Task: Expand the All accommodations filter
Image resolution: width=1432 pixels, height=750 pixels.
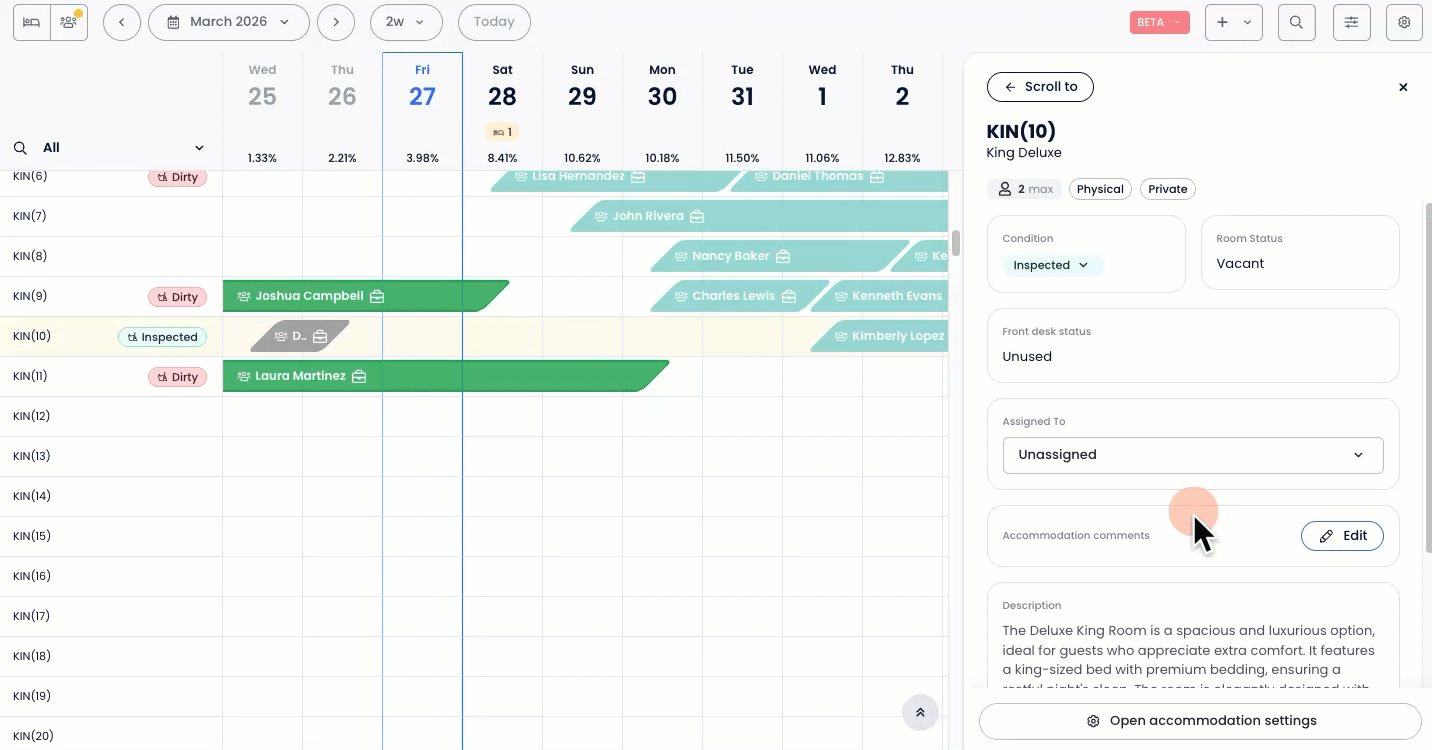Action: pyautogui.click(x=110, y=148)
